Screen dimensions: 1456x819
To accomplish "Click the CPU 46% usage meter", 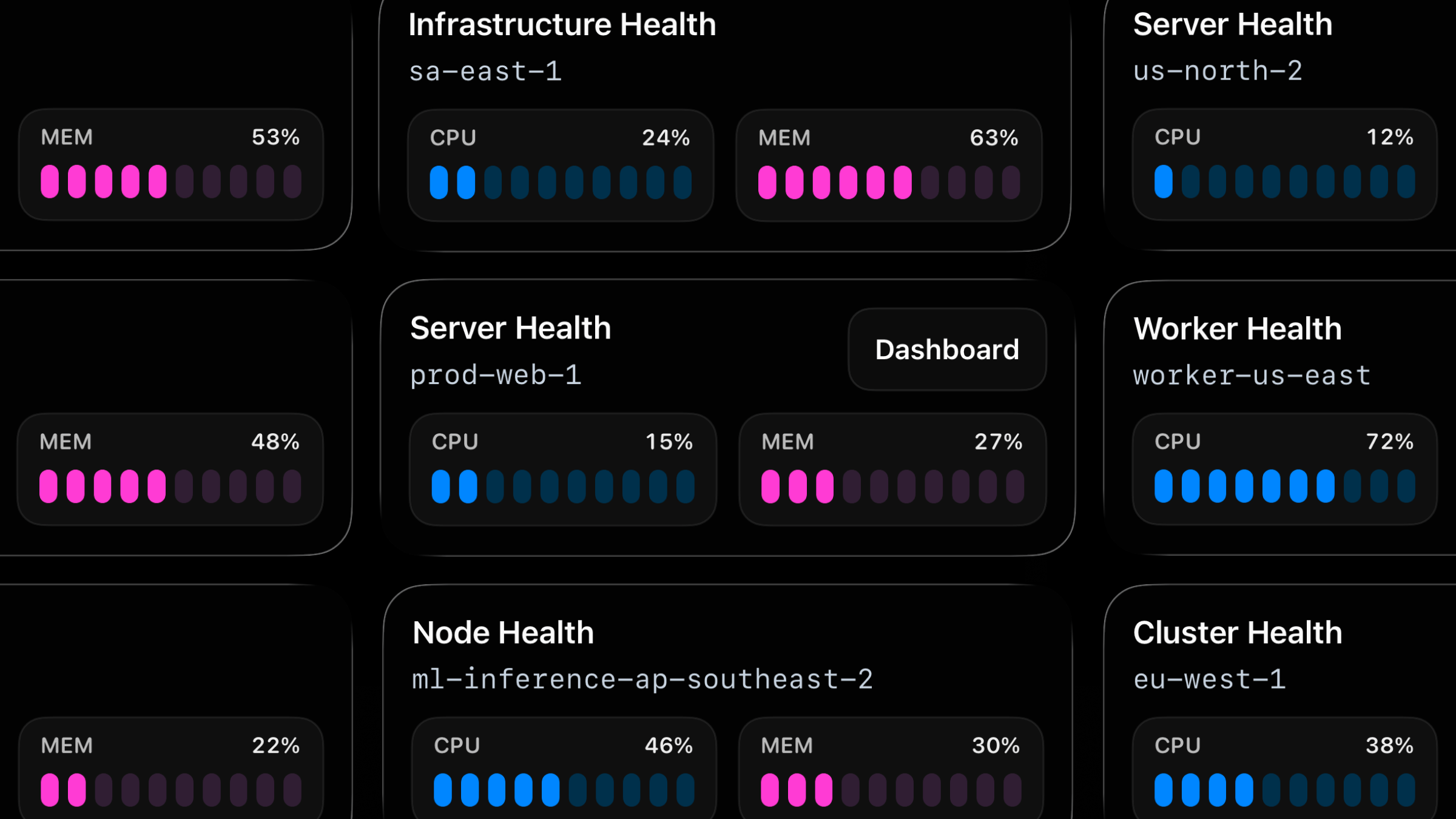I will [x=564, y=769].
